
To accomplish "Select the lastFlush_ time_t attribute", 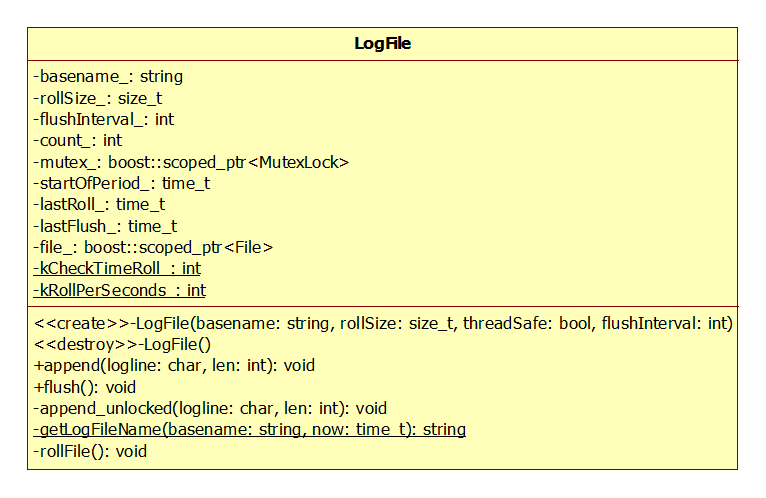I will click(x=105, y=226).
